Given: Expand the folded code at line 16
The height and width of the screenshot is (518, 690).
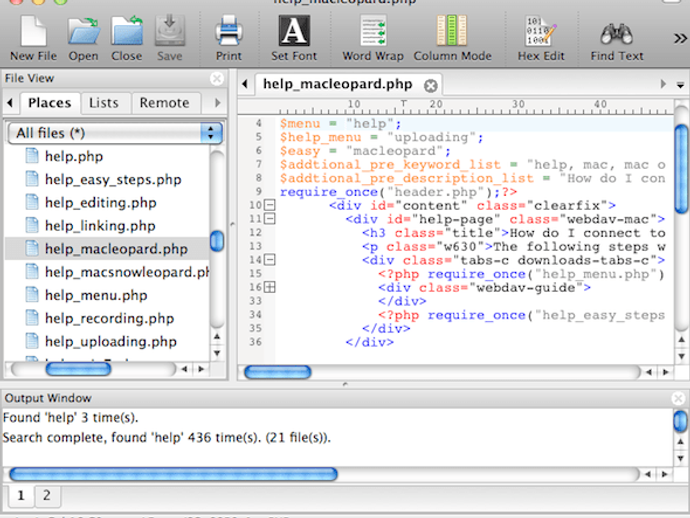Looking at the screenshot, I should click(x=270, y=287).
